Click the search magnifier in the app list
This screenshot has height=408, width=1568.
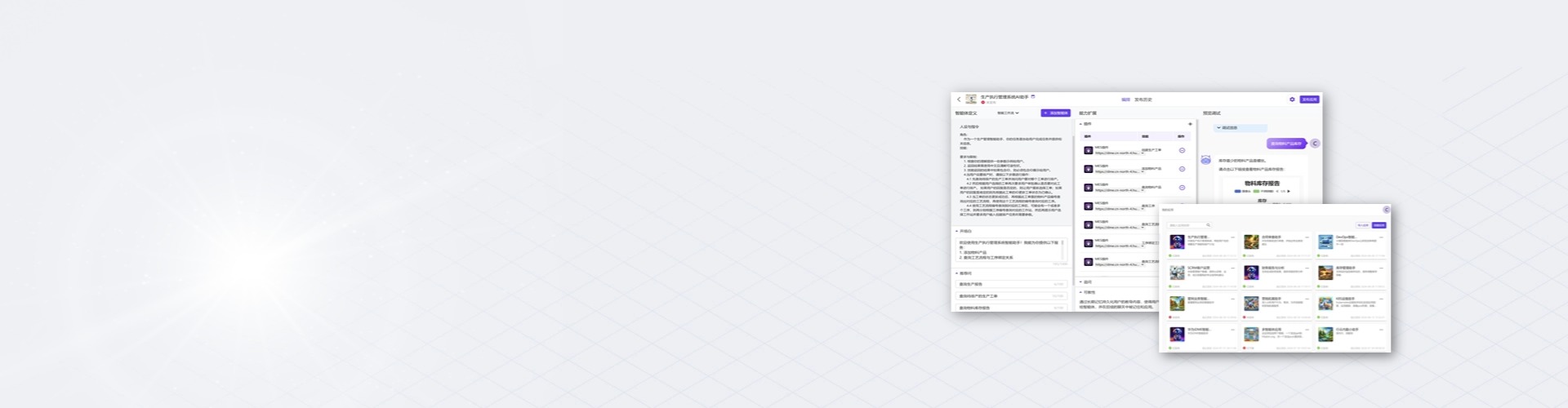(1208, 225)
